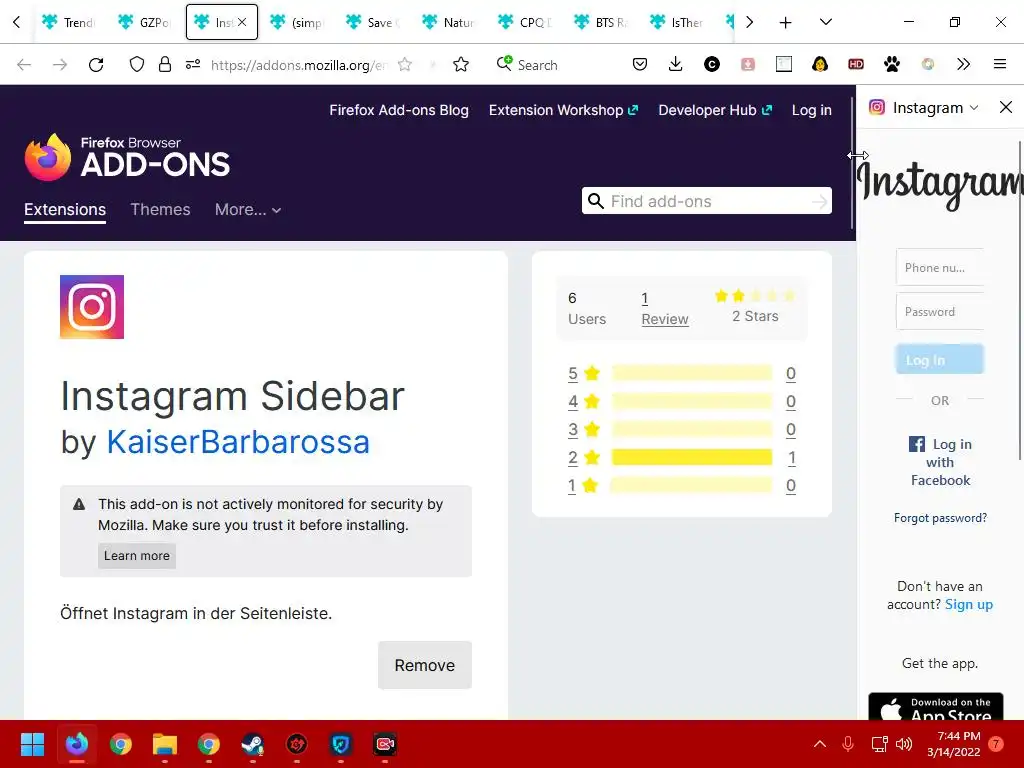Image resolution: width=1024 pixels, height=768 pixels.
Task: Click the 4-star rating bar
Action: click(x=692, y=401)
